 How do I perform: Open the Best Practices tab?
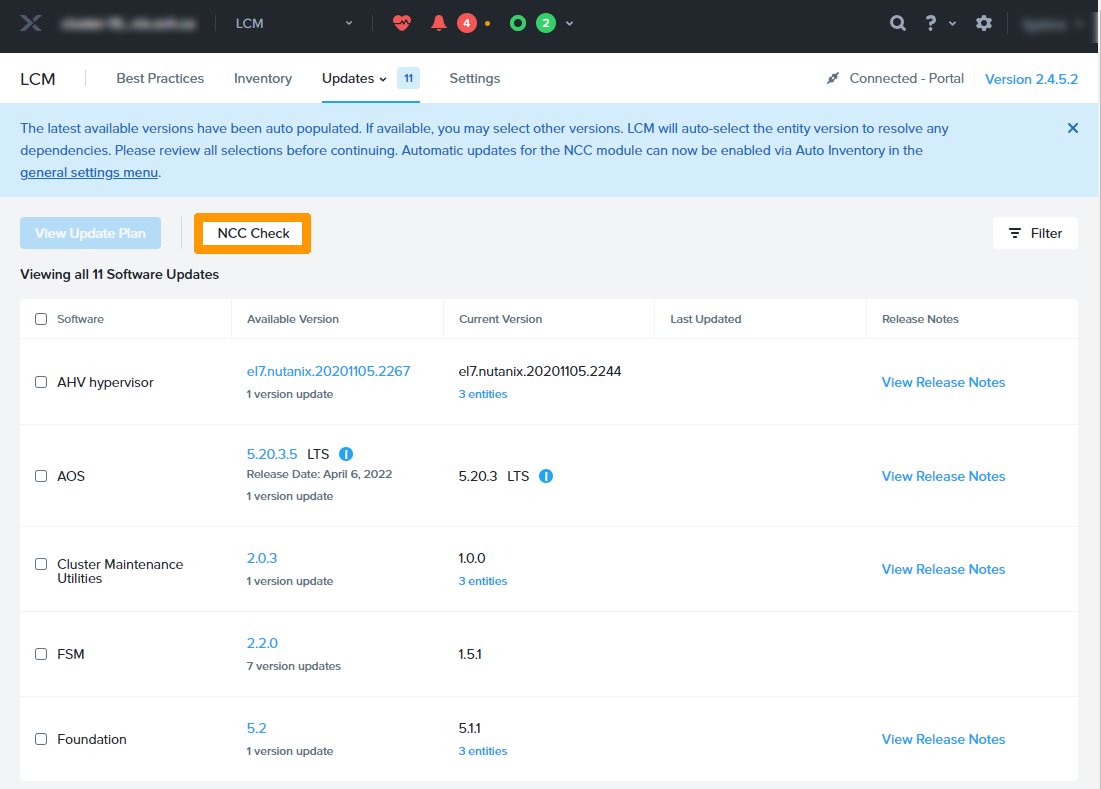(160, 78)
